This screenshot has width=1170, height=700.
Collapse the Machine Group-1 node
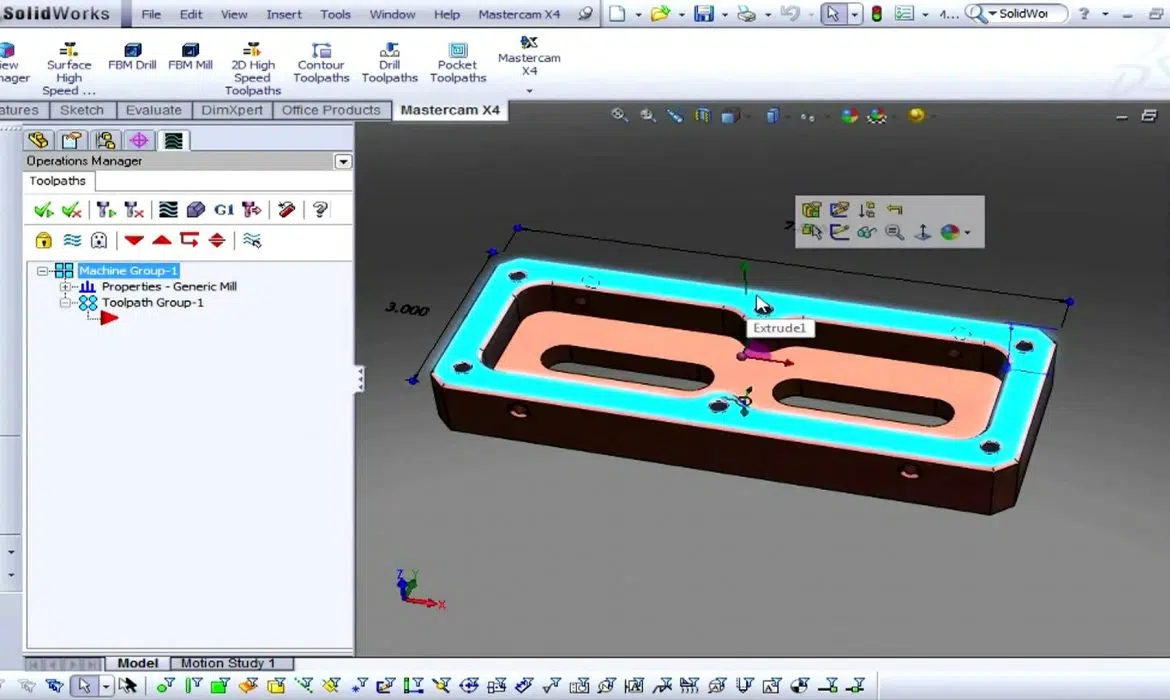click(43, 271)
